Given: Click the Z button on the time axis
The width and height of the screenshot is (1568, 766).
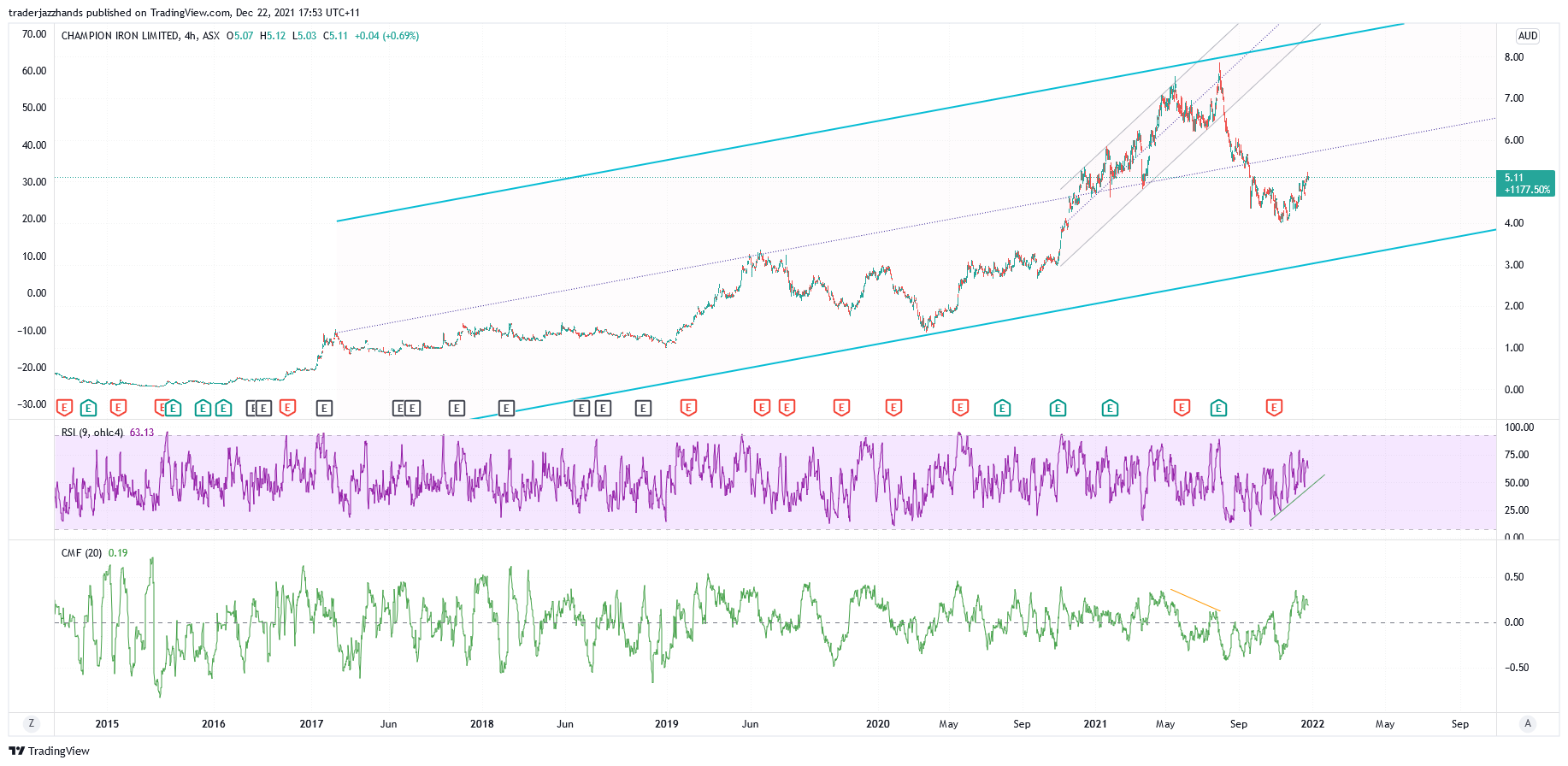Looking at the screenshot, I should tap(32, 723).
